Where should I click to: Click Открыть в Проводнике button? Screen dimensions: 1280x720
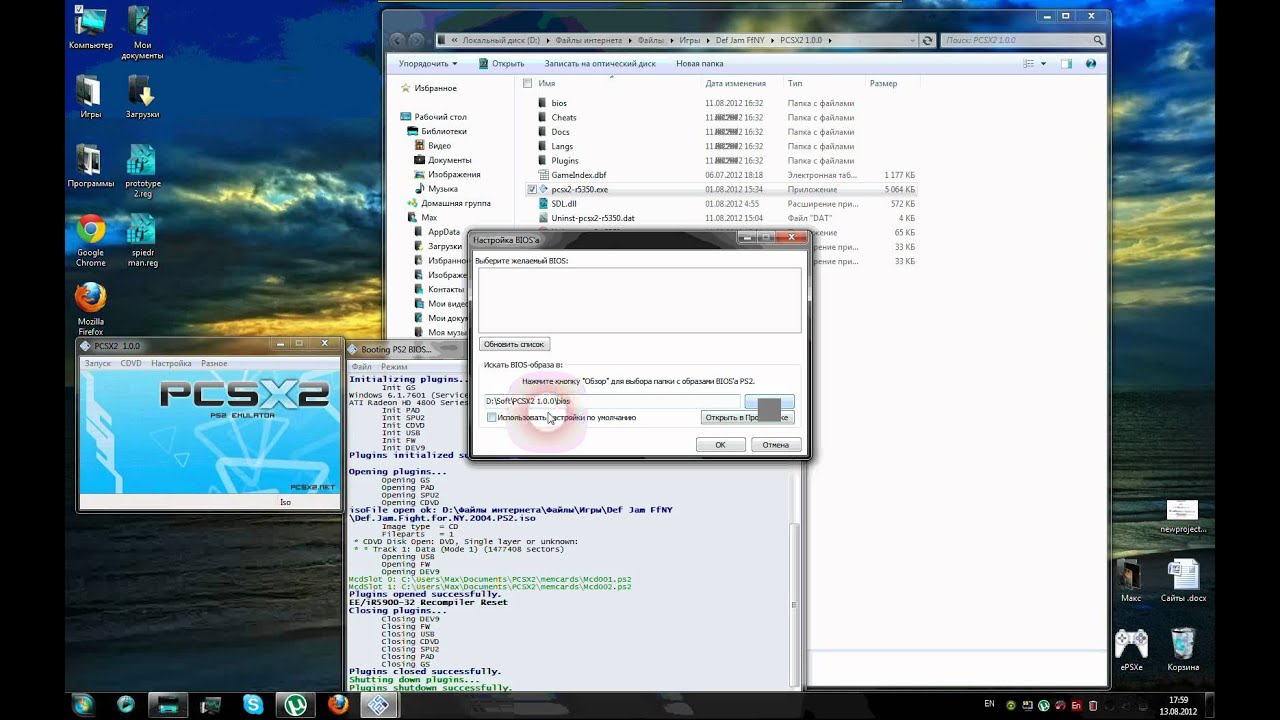coord(747,417)
